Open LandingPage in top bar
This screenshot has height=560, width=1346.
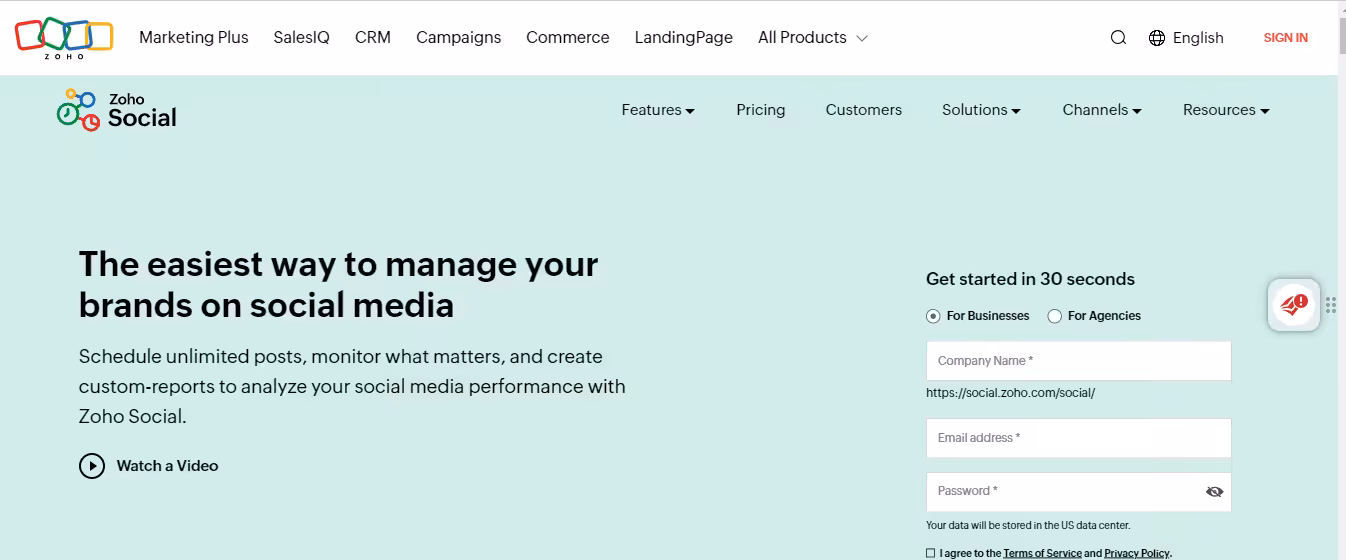pos(684,38)
